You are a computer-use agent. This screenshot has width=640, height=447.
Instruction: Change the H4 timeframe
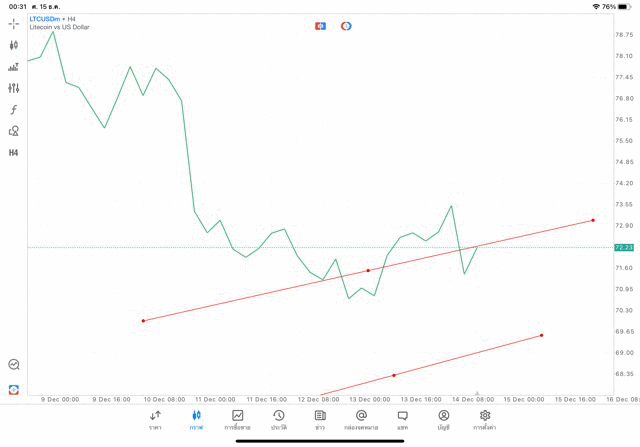pos(14,153)
